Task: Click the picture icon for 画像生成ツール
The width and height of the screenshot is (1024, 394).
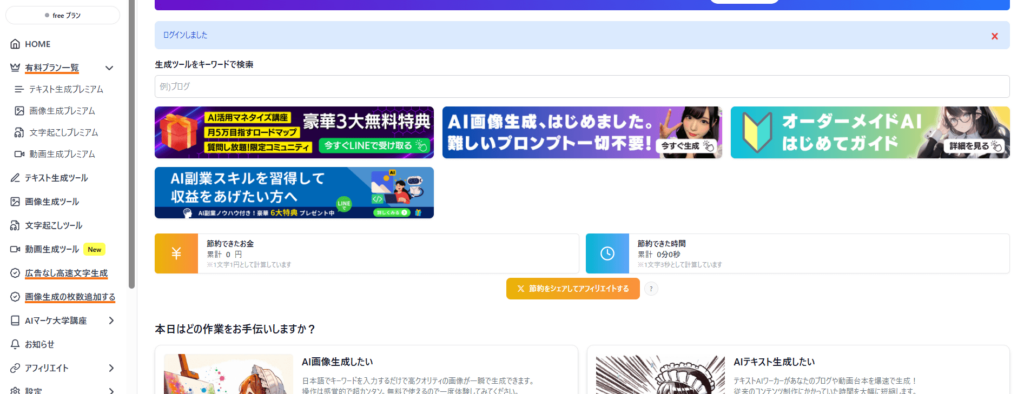Action: point(15,202)
